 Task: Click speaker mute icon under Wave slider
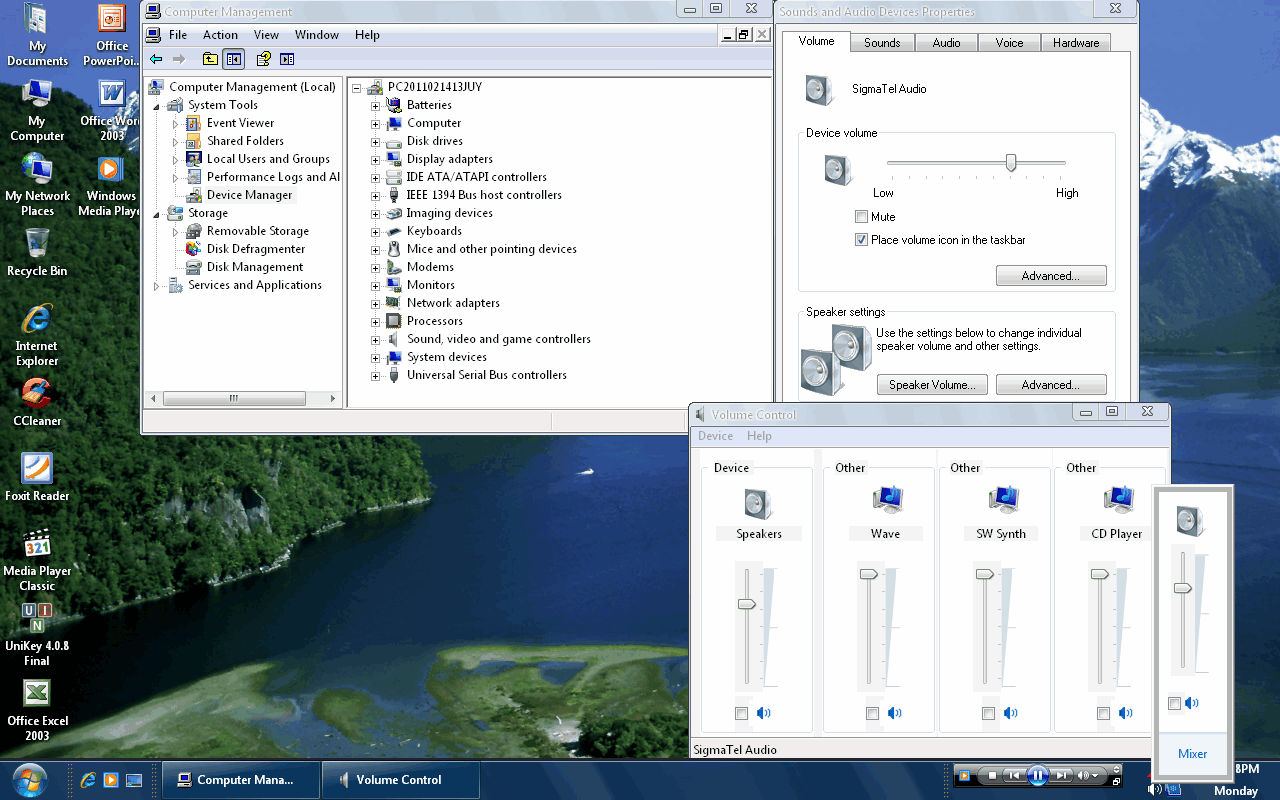895,713
